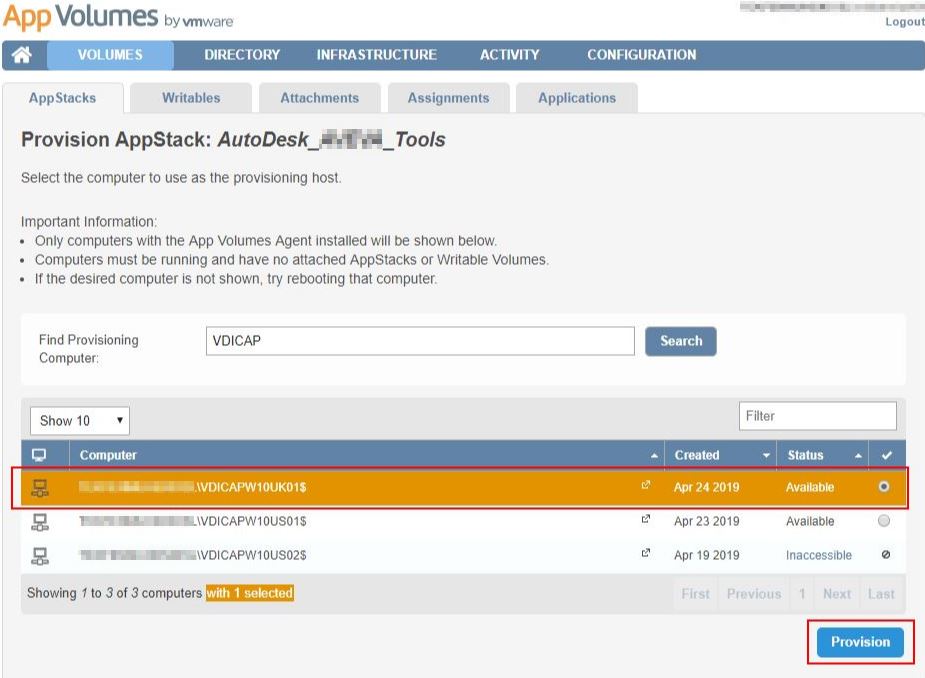Click the checkmark selection column header
This screenshot has height=678, width=925.
886,456
